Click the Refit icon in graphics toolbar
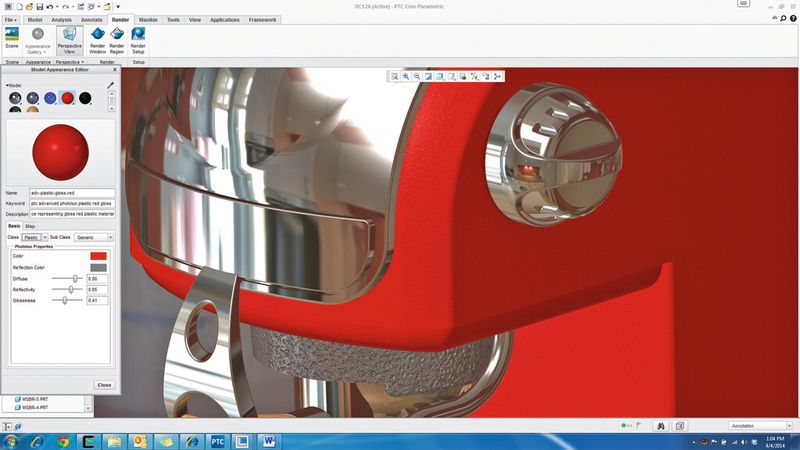 (394, 77)
